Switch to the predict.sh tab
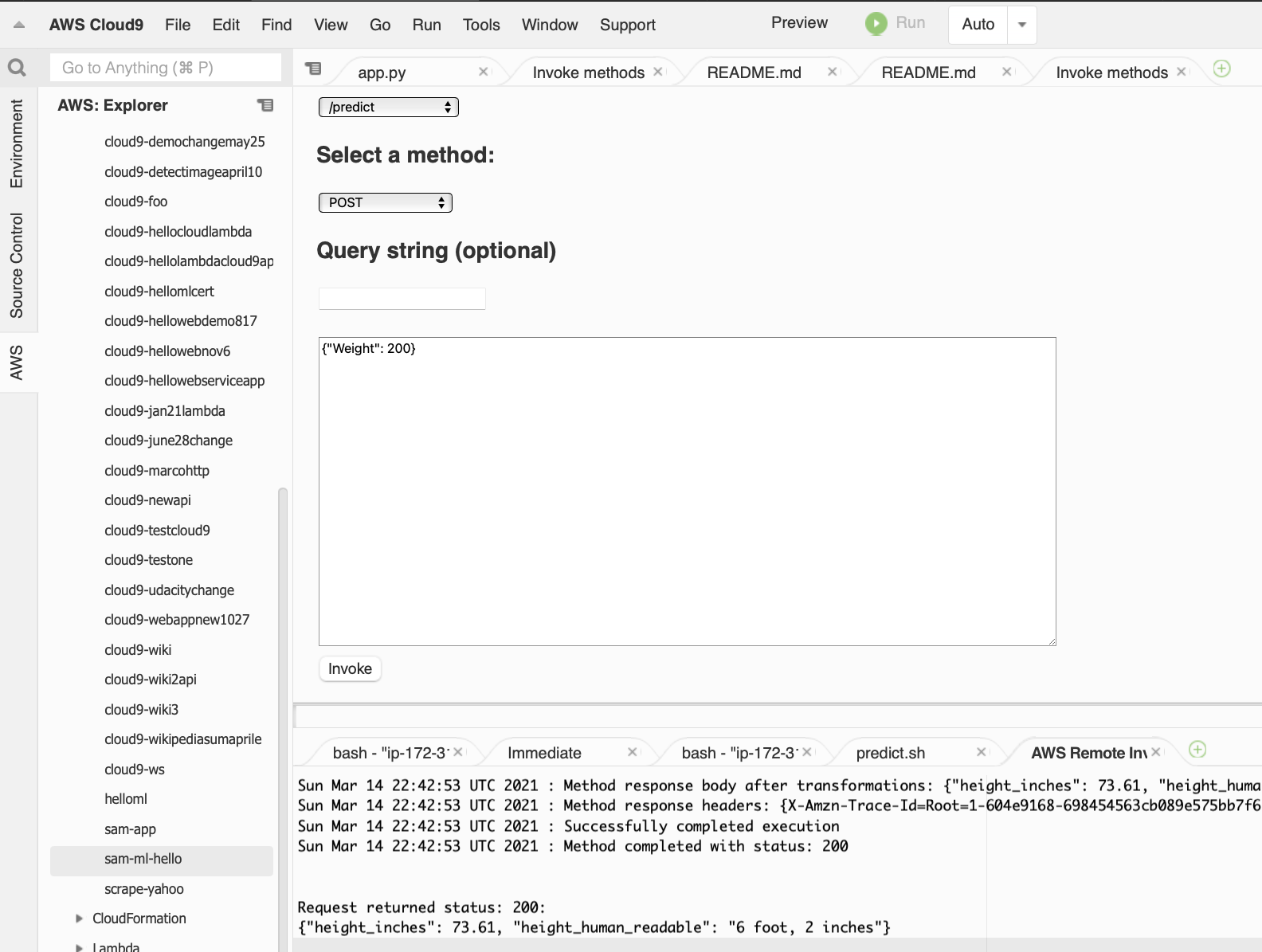 891,753
